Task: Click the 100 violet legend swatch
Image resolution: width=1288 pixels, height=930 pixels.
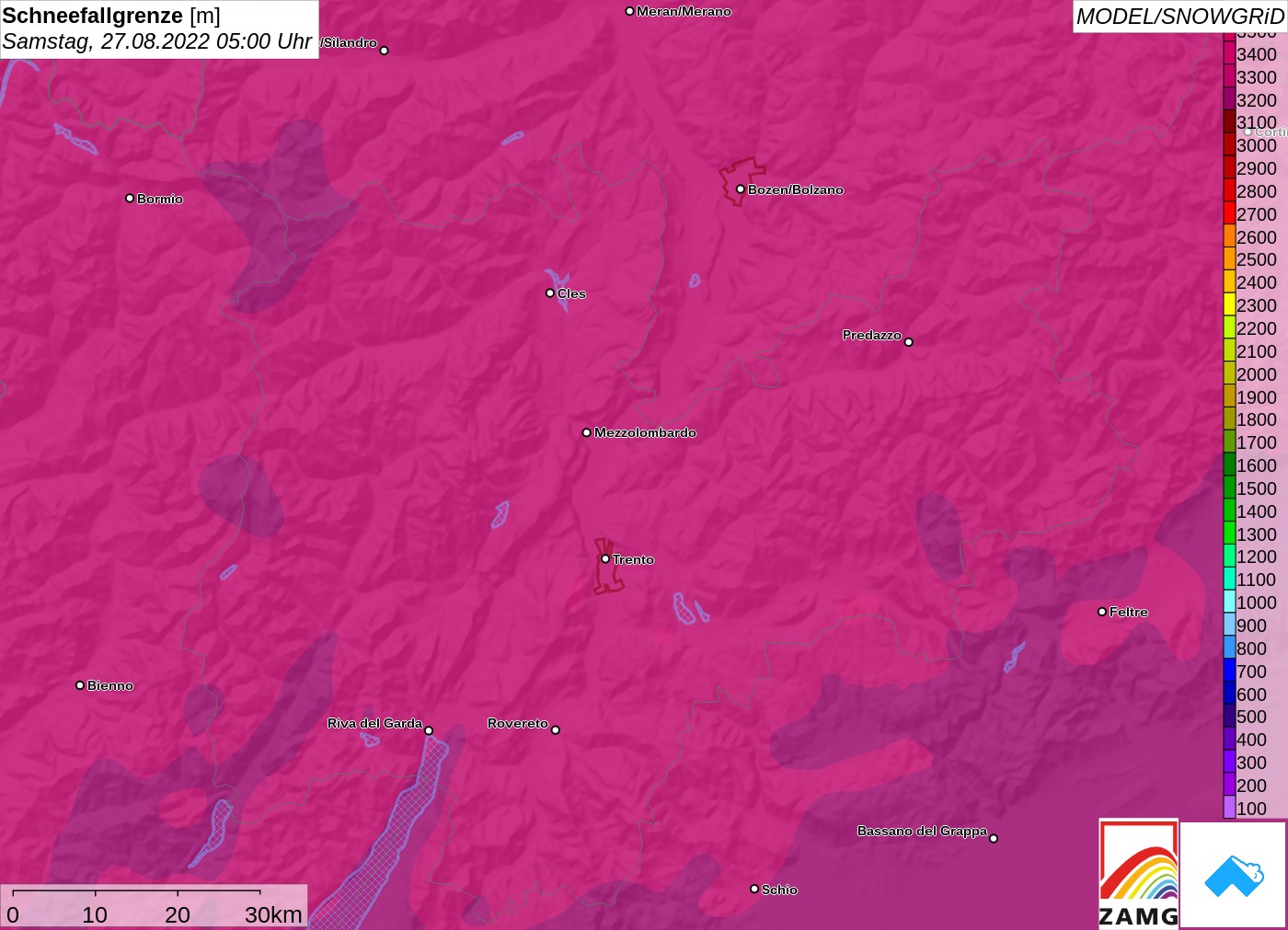Action: tap(1229, 808)
